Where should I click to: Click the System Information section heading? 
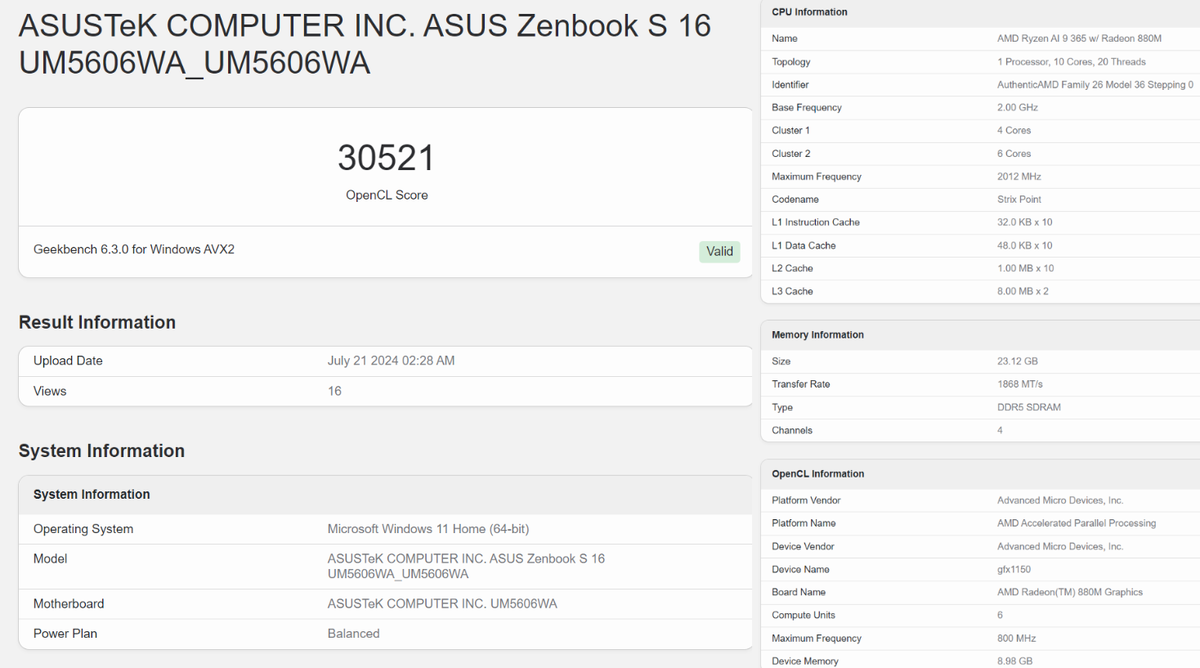coord(101,451)
